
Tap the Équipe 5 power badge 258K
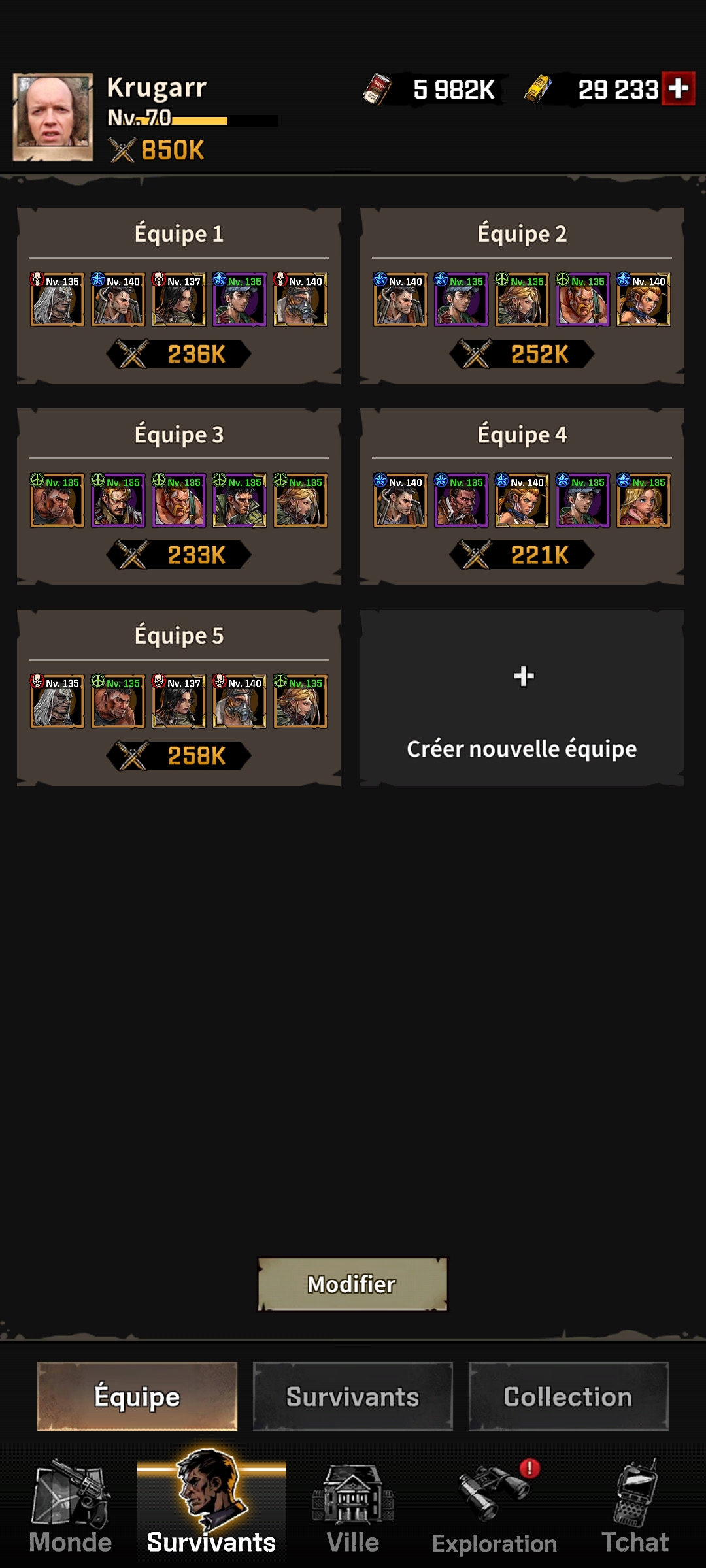(179, 755)
